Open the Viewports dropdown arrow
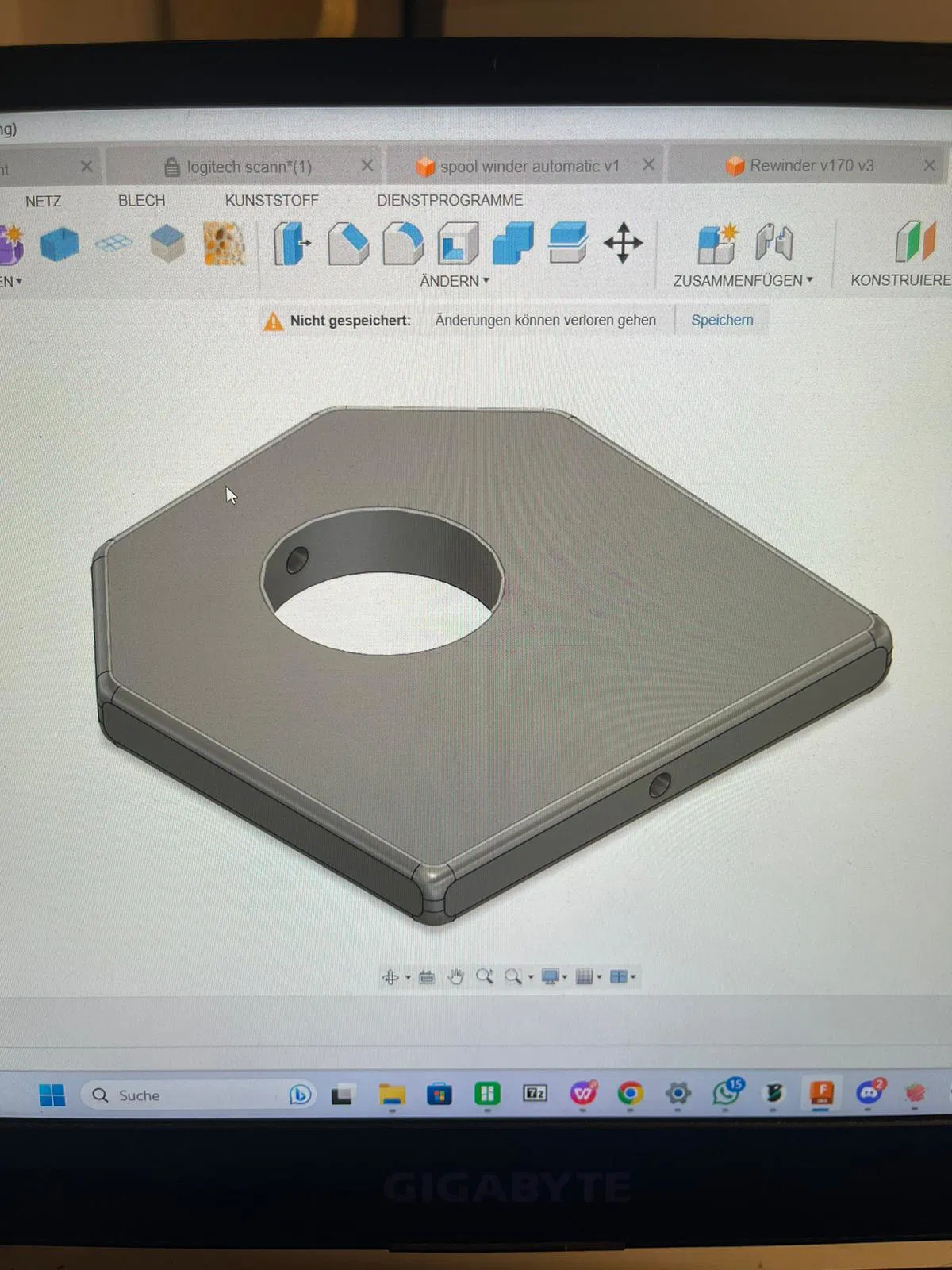This screenshot has height=1270, width=952. pyautogui.click(x=633, y=978)
